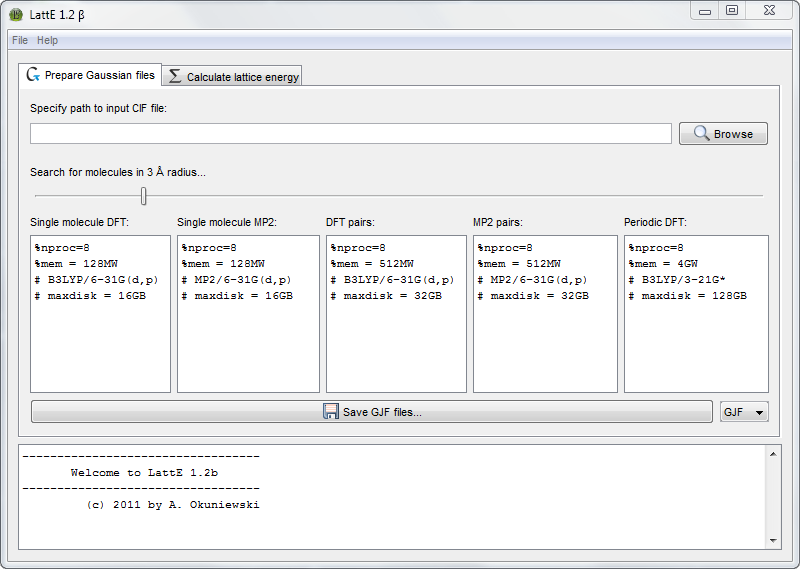This screenshot has height=569, width=800.
Task: Click the LattE app icon in title bar
Action: (x=16, y=15)
